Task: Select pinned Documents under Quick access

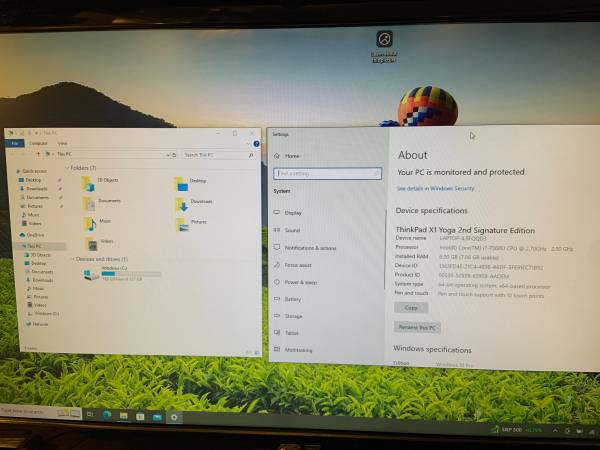Action: pos(37,197)
